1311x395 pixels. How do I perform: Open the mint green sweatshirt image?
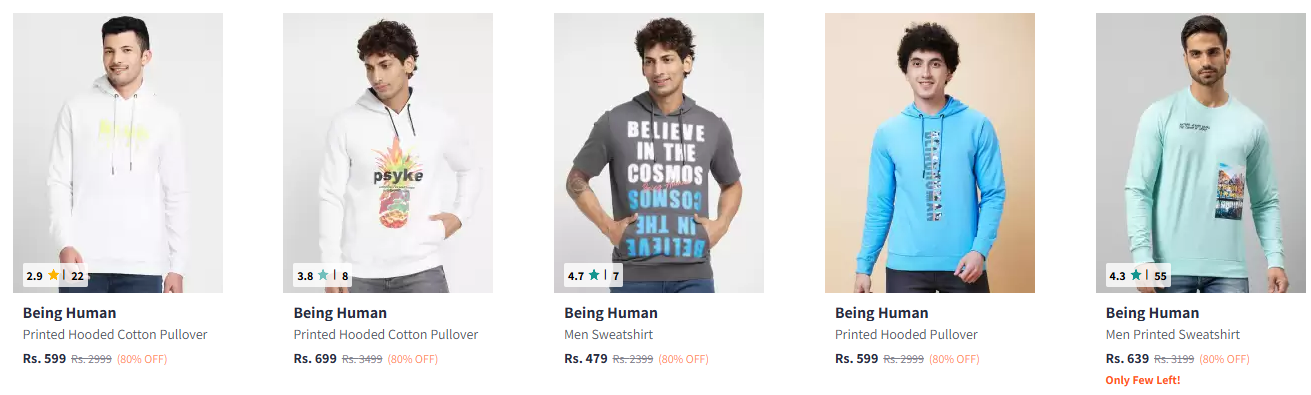[x=1201, y=152]
